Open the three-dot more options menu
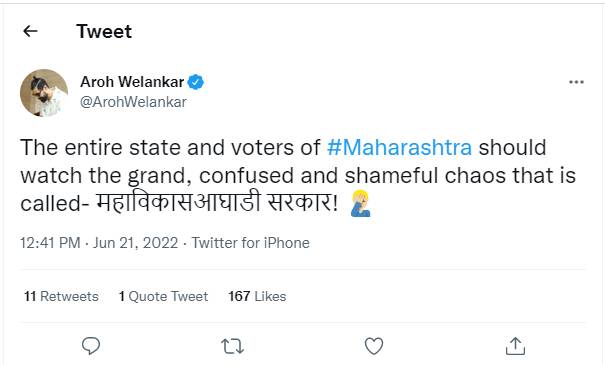605x365 pixels. tap(576, 82)
